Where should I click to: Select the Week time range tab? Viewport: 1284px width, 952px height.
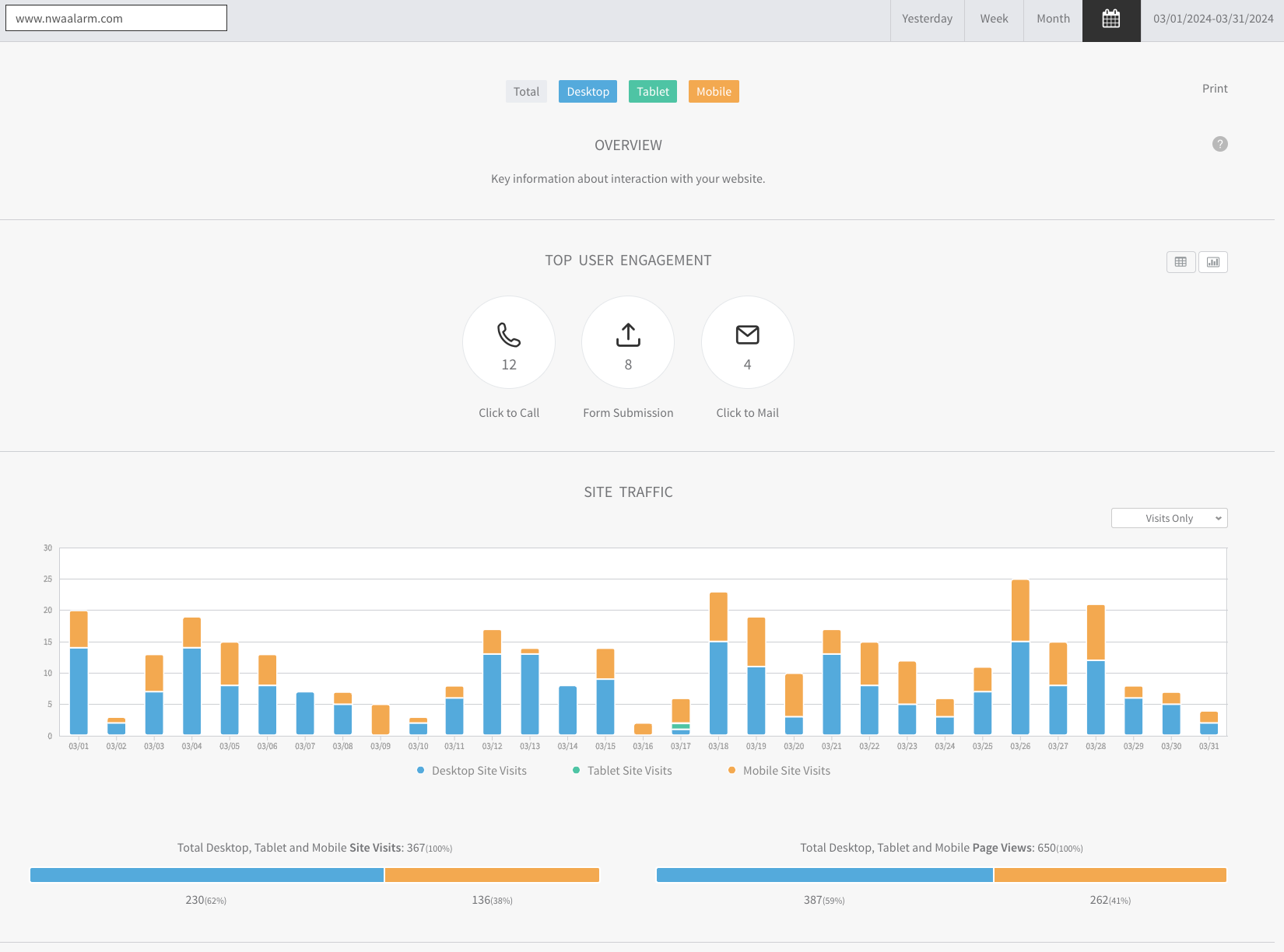[994, 19]
